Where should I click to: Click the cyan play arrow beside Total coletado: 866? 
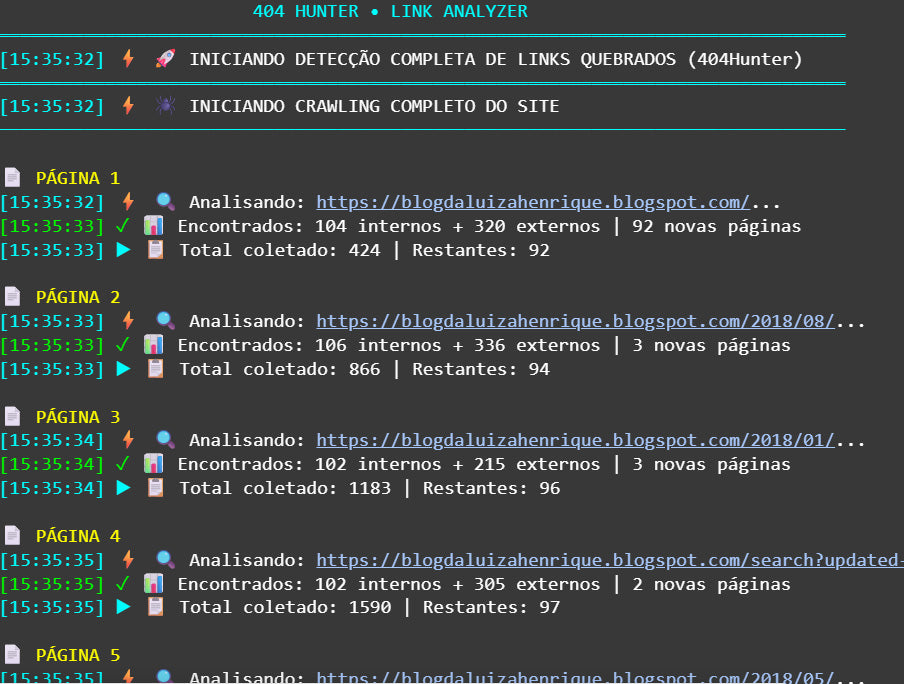[x=123, y=369]
